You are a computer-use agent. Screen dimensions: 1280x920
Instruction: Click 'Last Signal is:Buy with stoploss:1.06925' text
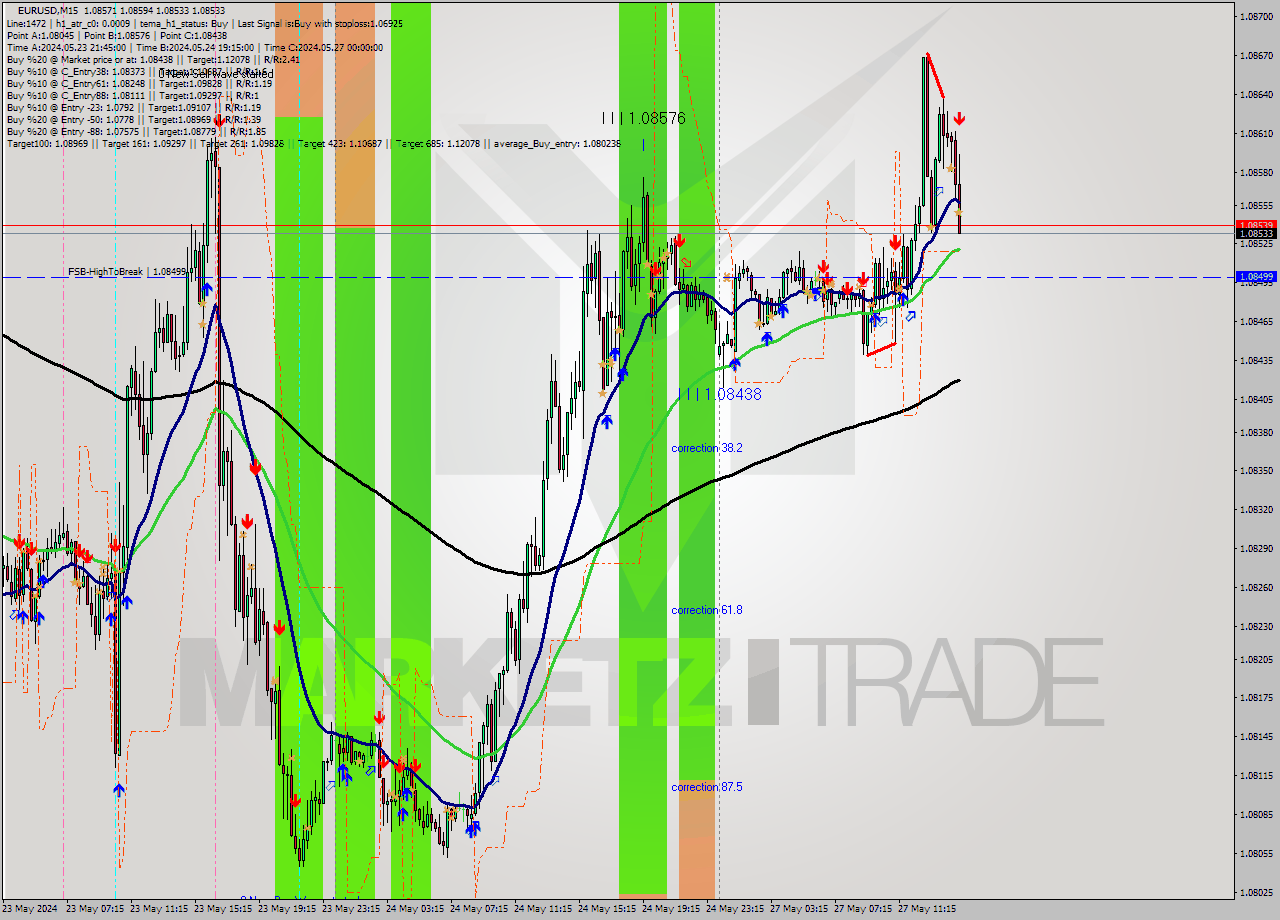[322, 22]
